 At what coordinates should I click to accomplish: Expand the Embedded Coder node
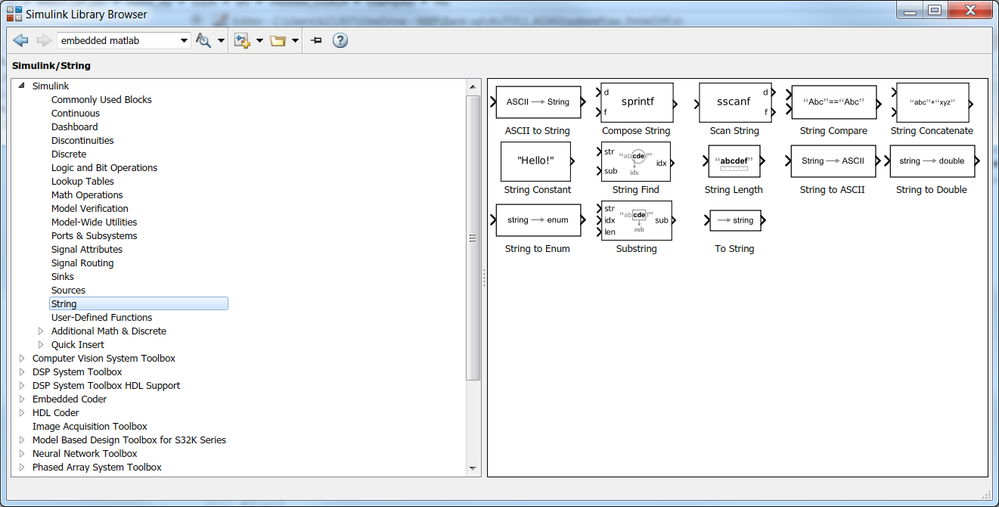click(22, 399)
